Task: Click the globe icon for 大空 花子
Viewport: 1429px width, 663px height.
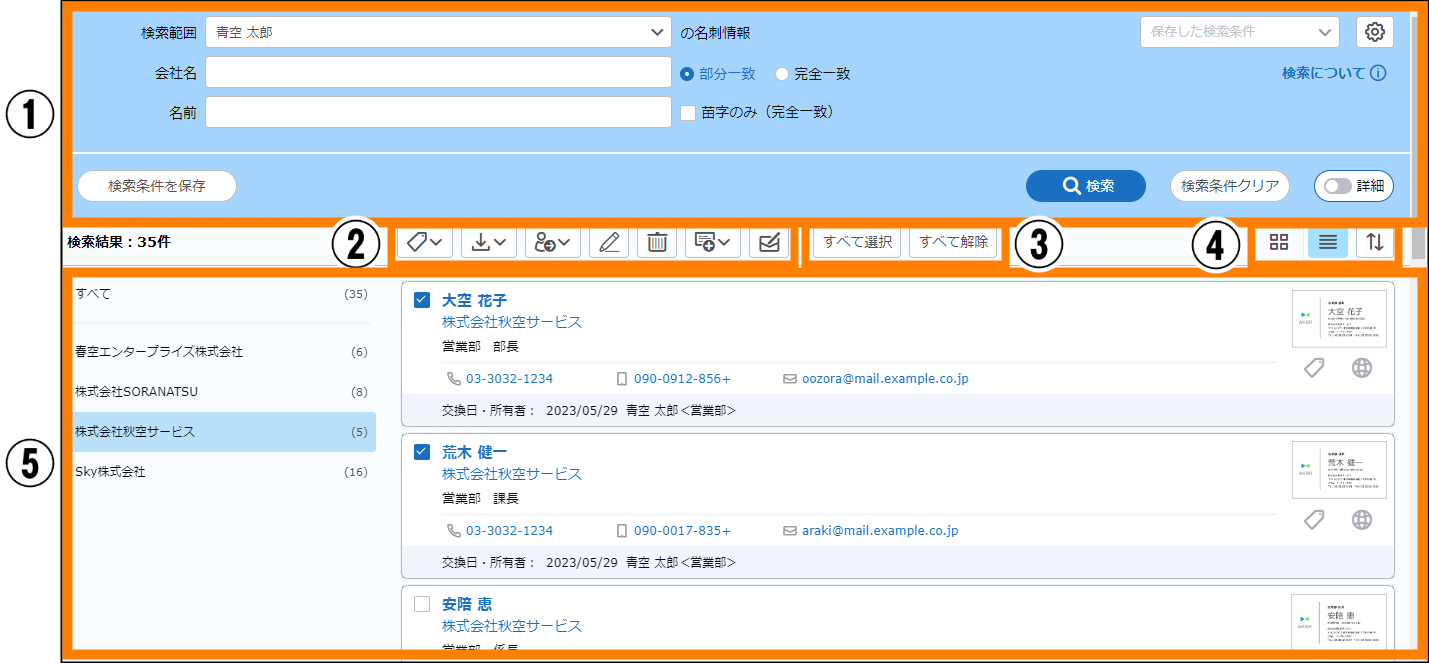Action: (x=1361, y=368)
